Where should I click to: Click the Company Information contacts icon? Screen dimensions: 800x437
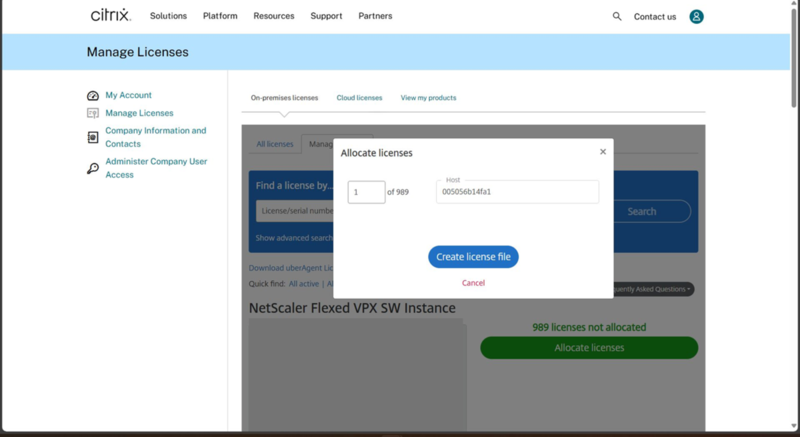tap(93, 137)
